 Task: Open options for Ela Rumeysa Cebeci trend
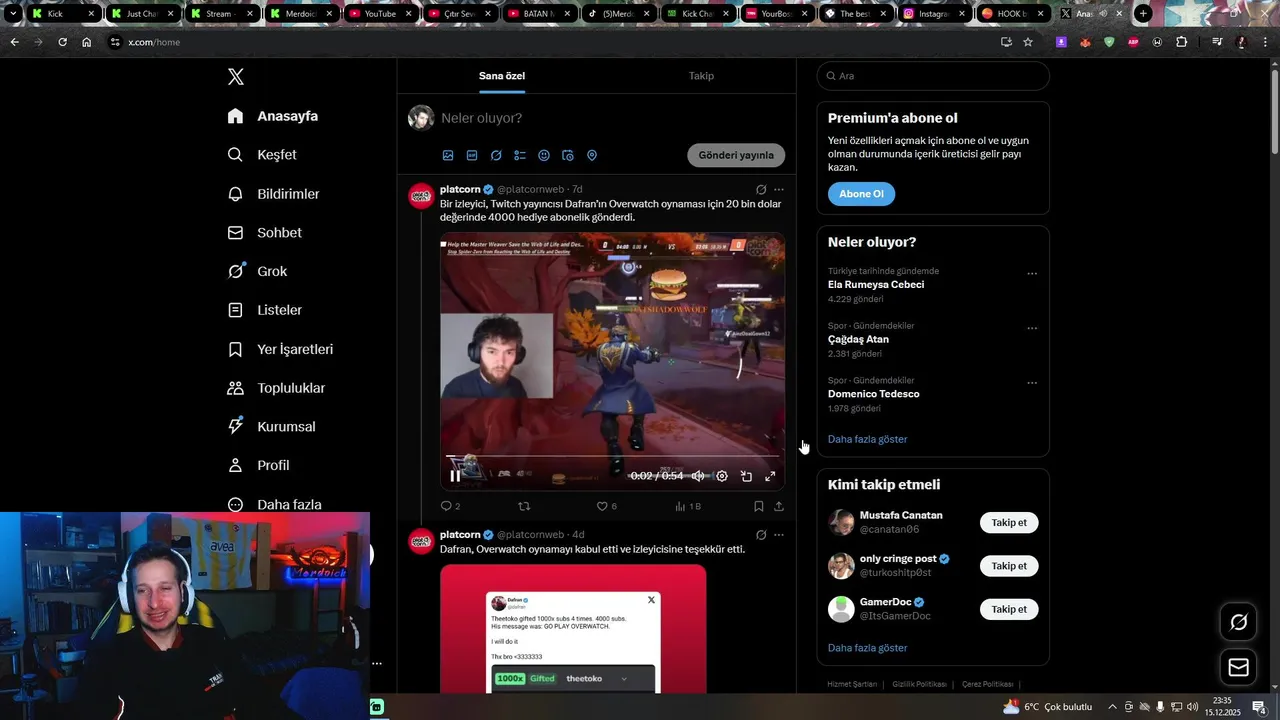[1032, 274]
